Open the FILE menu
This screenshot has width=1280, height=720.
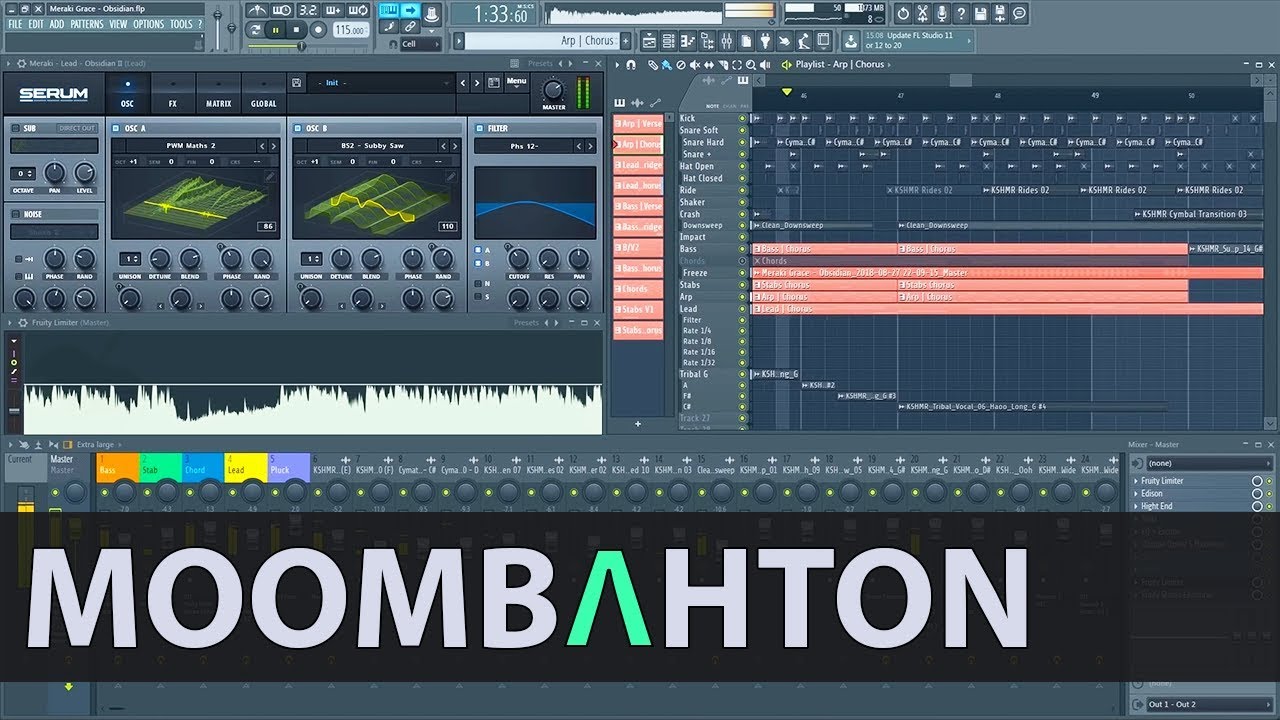point(15,24)
